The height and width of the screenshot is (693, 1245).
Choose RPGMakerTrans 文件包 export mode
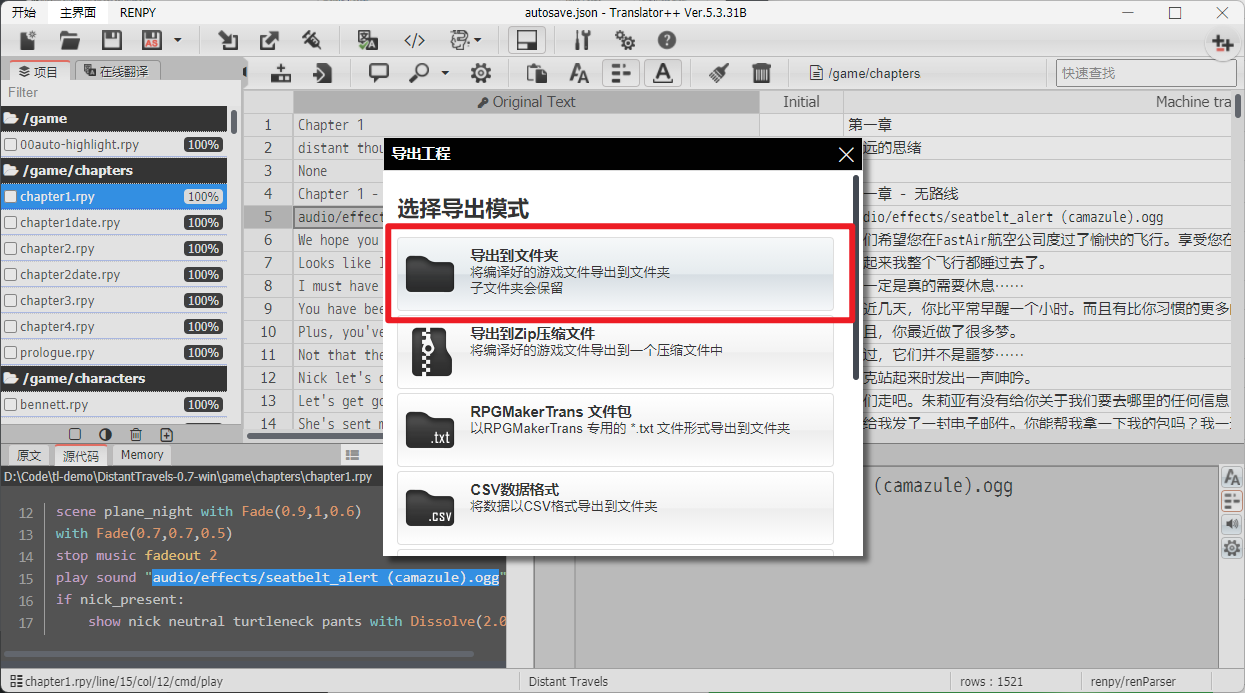[615, 429]
